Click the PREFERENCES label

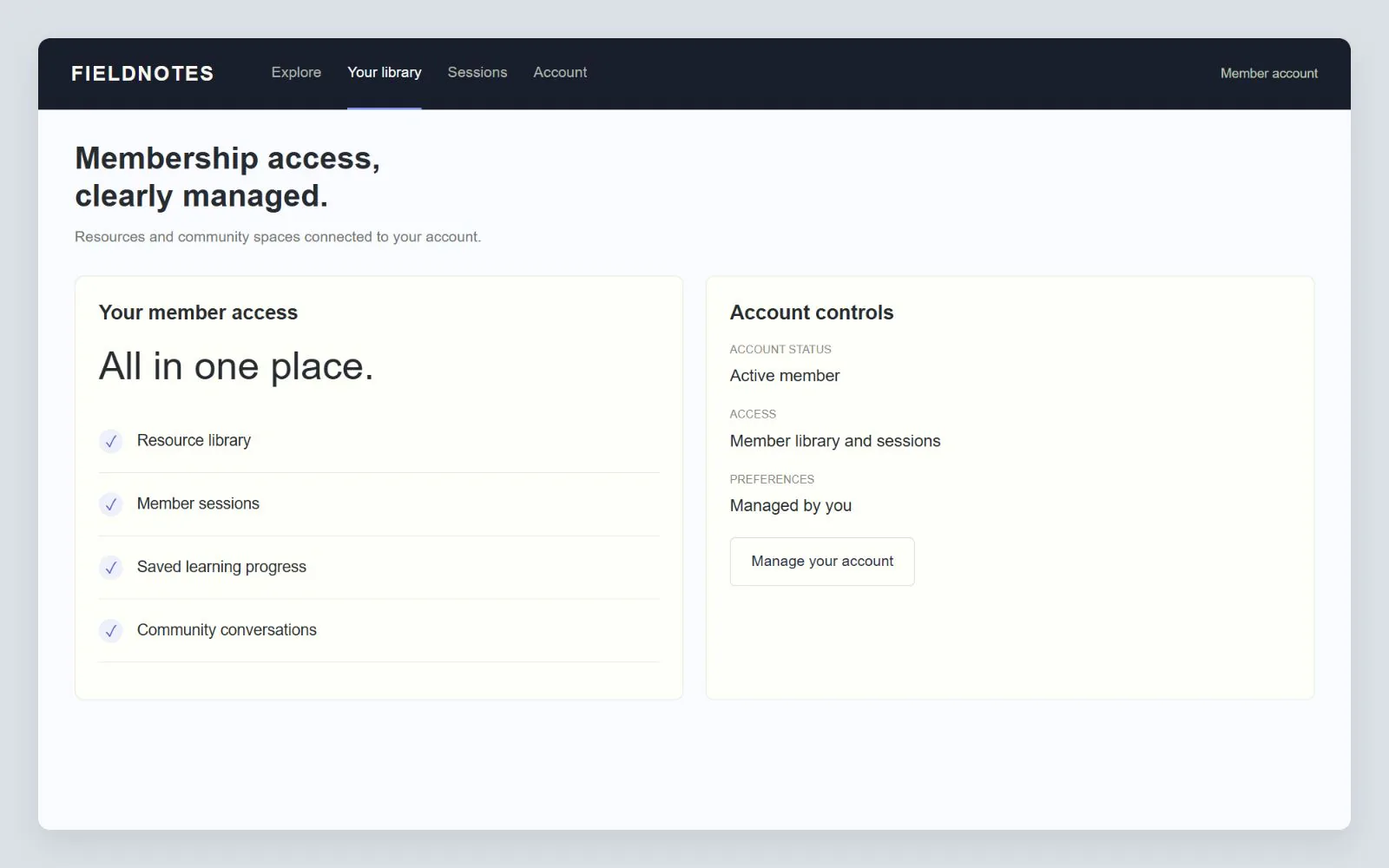pos(772,479)
